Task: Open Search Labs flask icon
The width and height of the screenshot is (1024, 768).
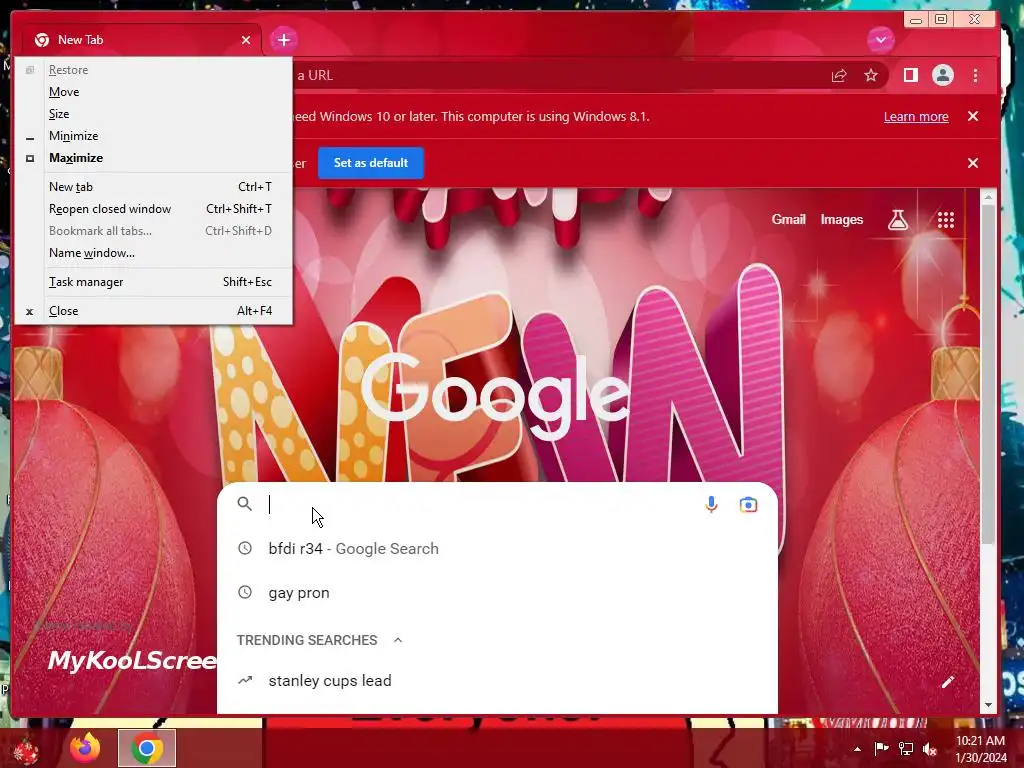Action: 898,219
